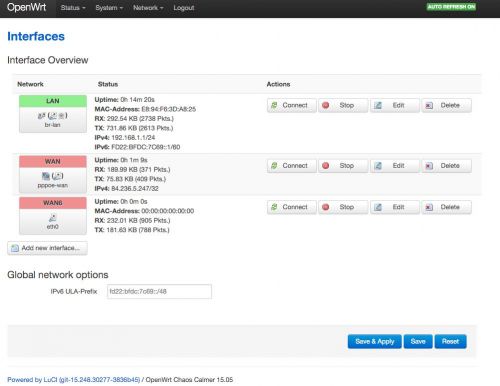Select the red WAN network label
500x386 pixels.
click(53, 162)
